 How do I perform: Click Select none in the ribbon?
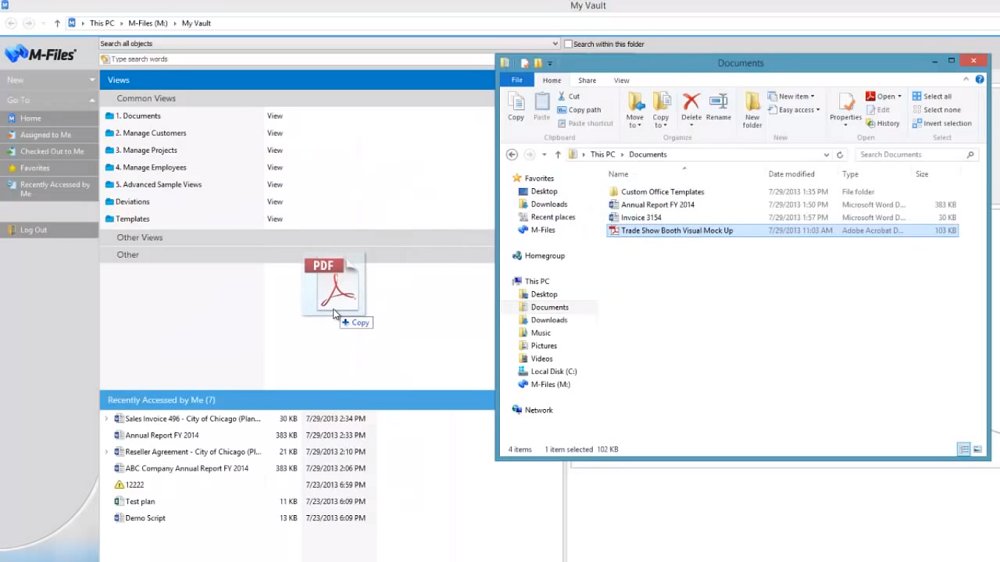(936, 110)
